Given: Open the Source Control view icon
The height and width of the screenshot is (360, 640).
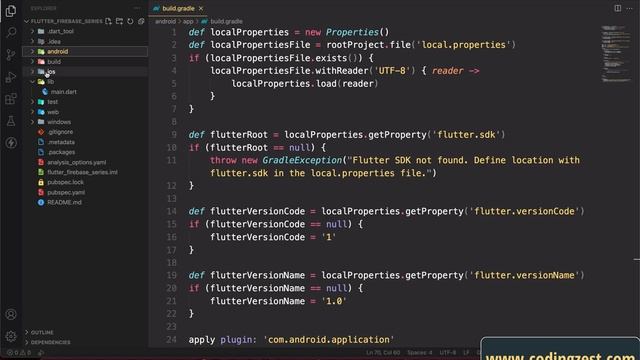Looking at the screenshot, I should pyautogui.click(x=11, y=55).
